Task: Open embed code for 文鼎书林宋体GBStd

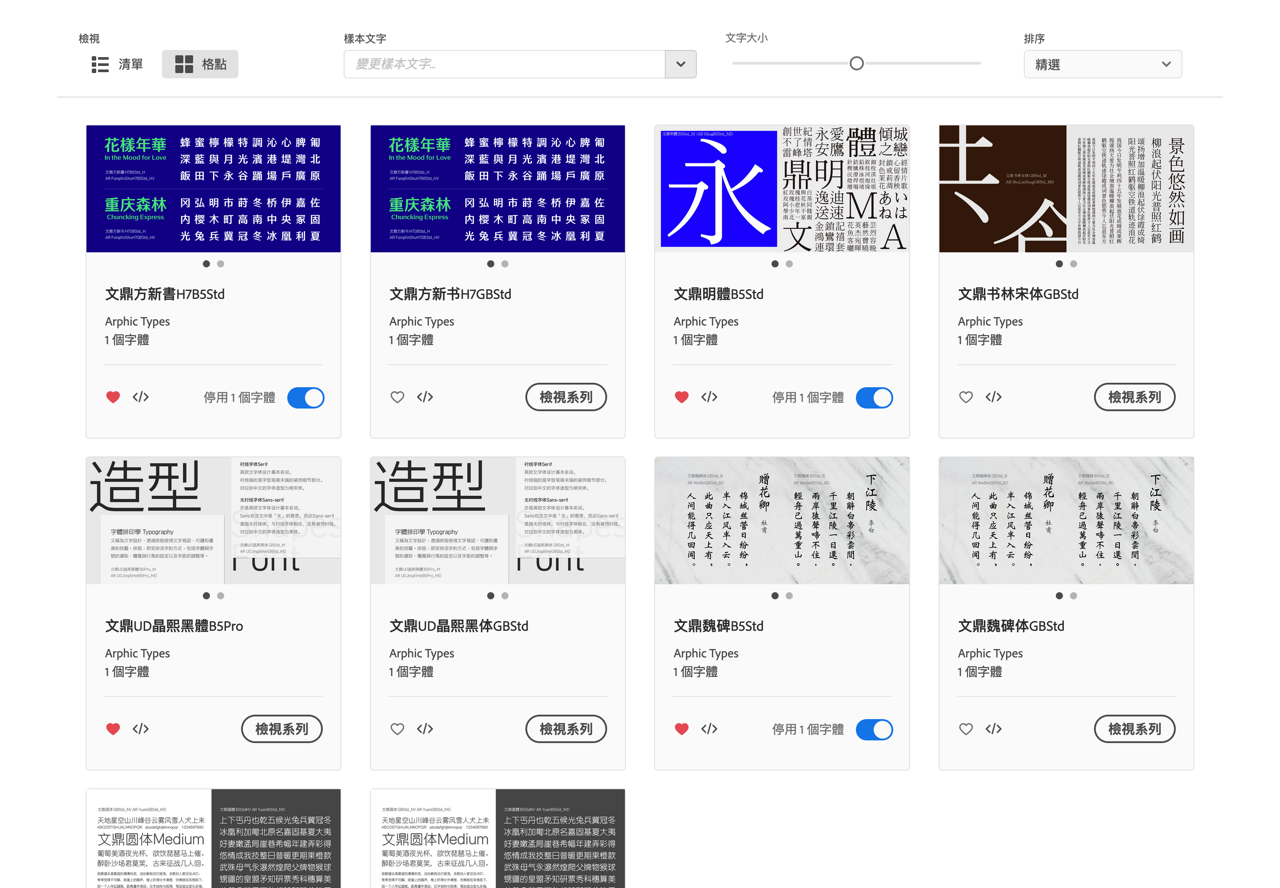Action: pos(993,397)
